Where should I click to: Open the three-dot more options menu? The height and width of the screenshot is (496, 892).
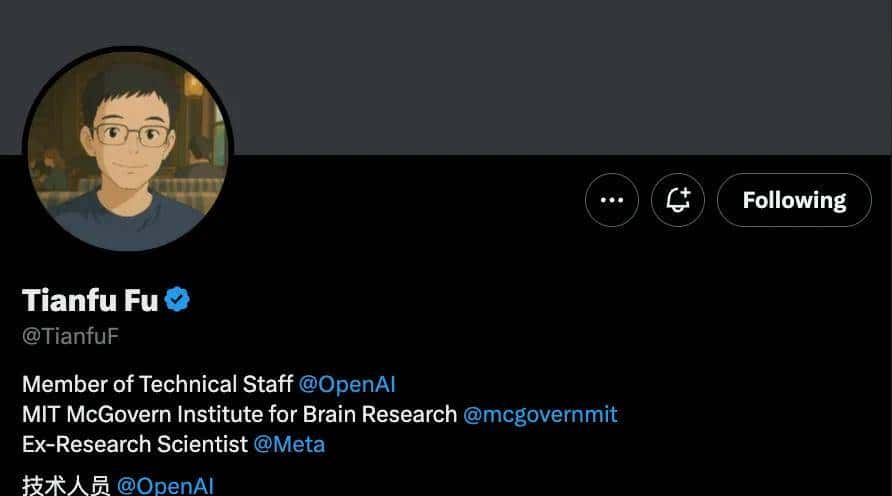(611, 200)
